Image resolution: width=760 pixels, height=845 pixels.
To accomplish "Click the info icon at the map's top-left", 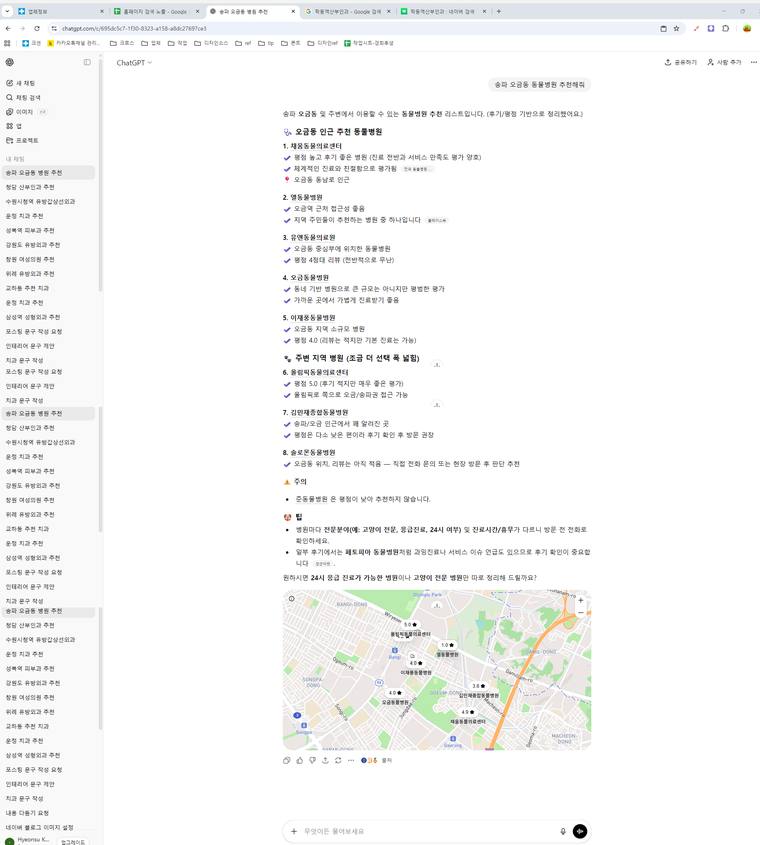I will 292,599.
